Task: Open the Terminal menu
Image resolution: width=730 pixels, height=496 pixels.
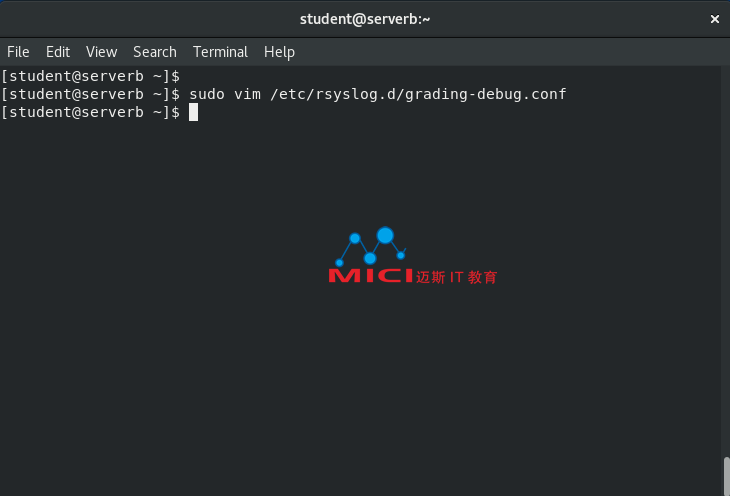Action: [x=220, y=52]
